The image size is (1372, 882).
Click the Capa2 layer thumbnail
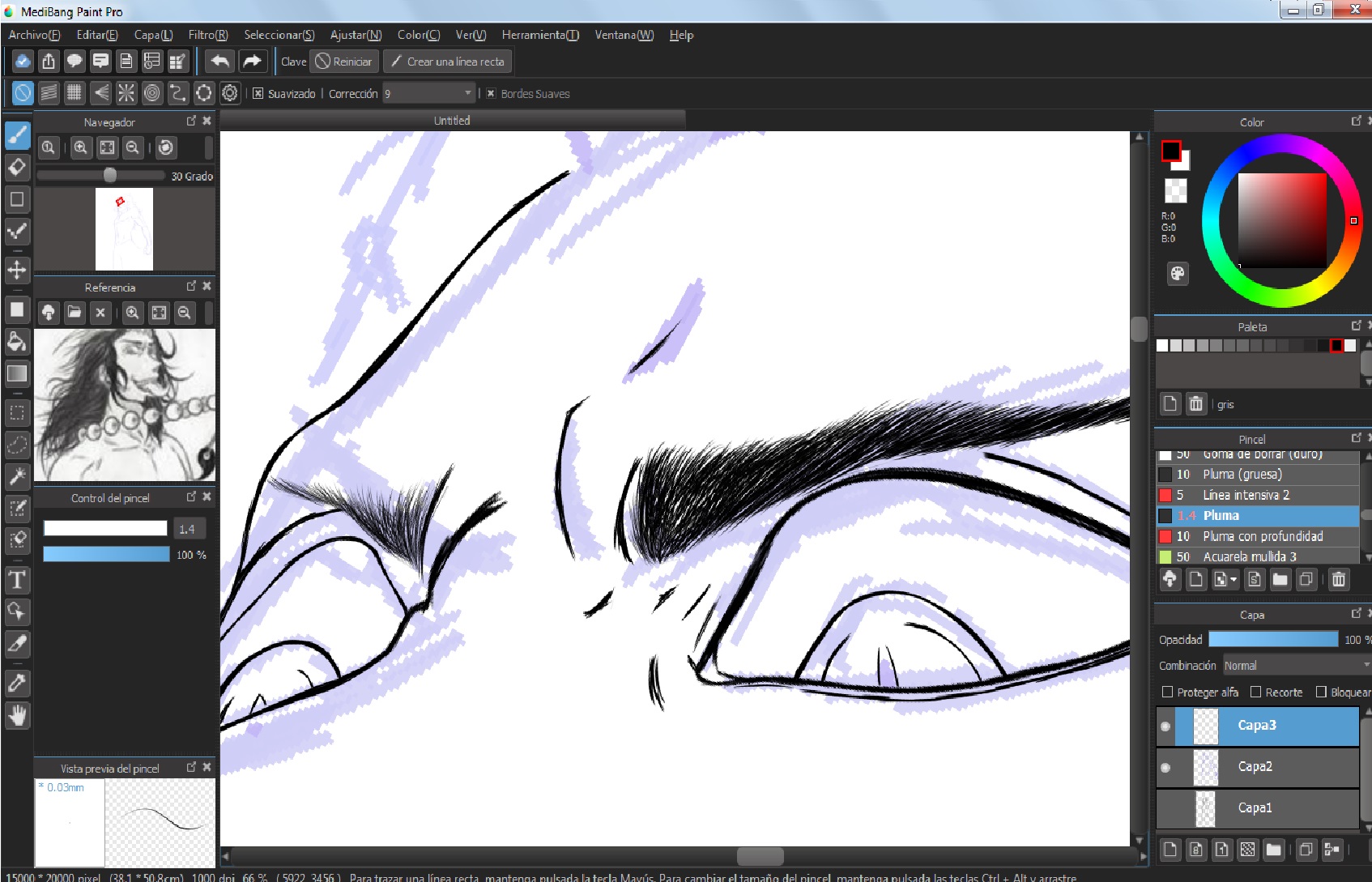[x=1205, y=768]
